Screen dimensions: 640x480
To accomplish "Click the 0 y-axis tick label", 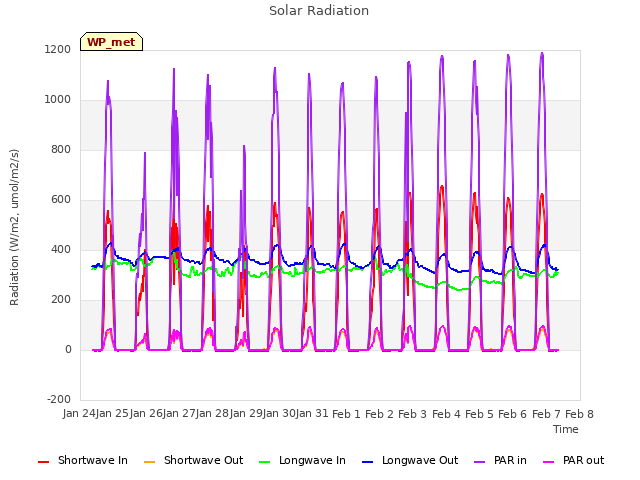I will click(68, 350).
